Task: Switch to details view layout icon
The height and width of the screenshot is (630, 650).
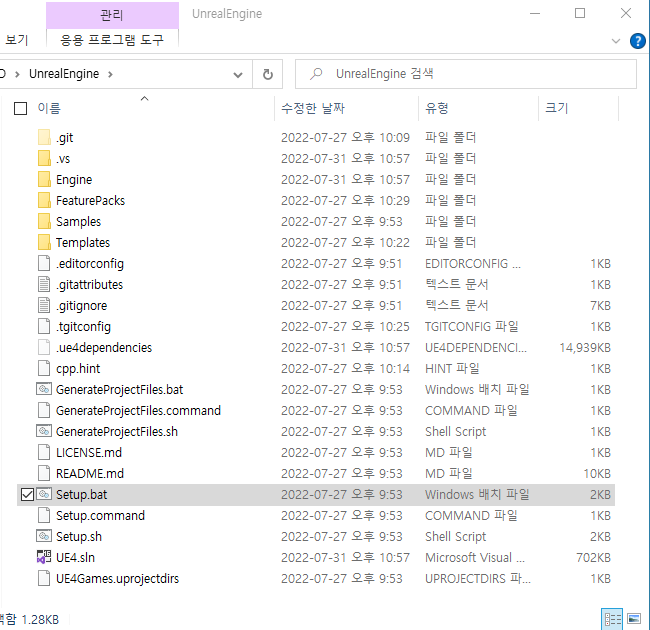Action: (x=612, y=619)
